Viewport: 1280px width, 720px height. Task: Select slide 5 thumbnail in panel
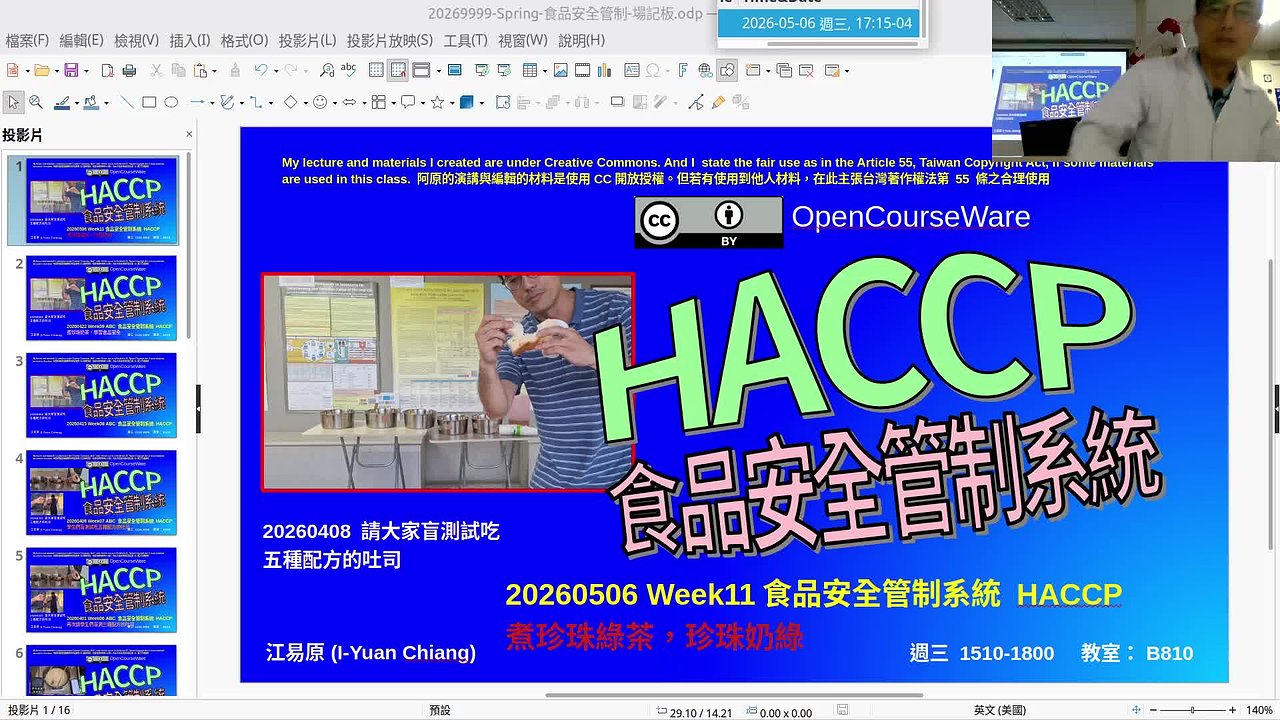[102, 589]
